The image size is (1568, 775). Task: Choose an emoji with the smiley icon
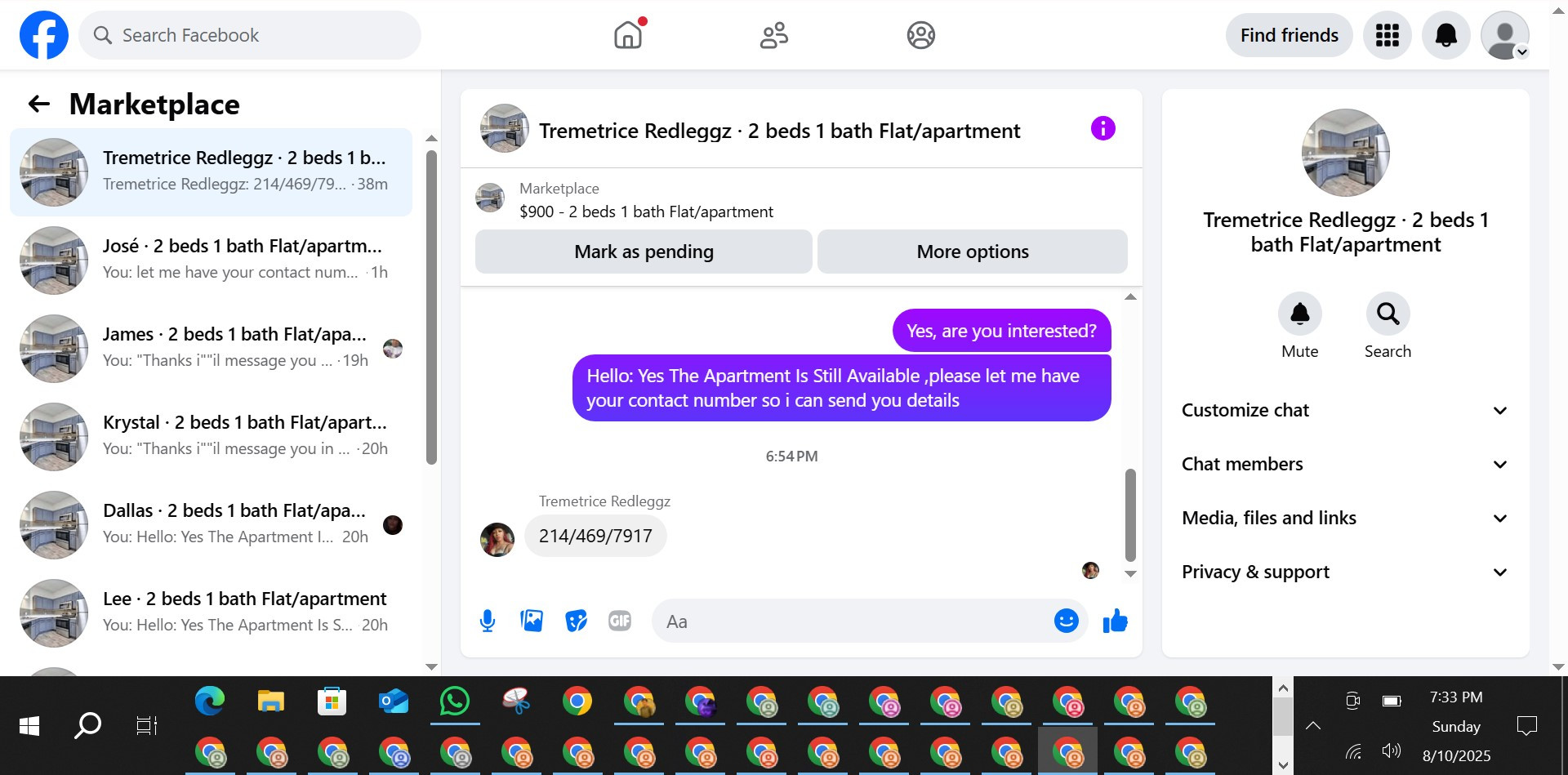1066,621
